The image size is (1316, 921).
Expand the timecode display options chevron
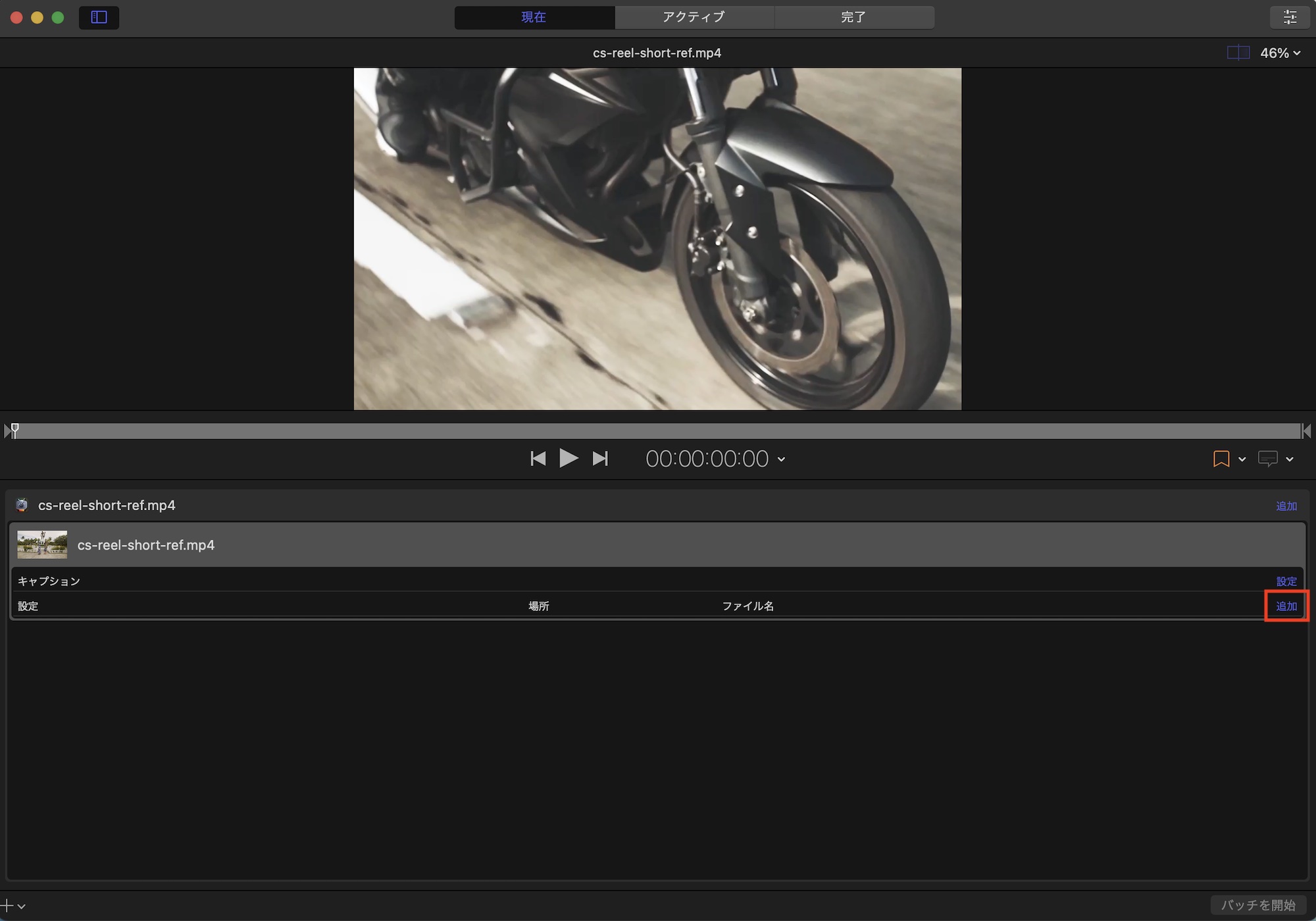tap(782, 460)
